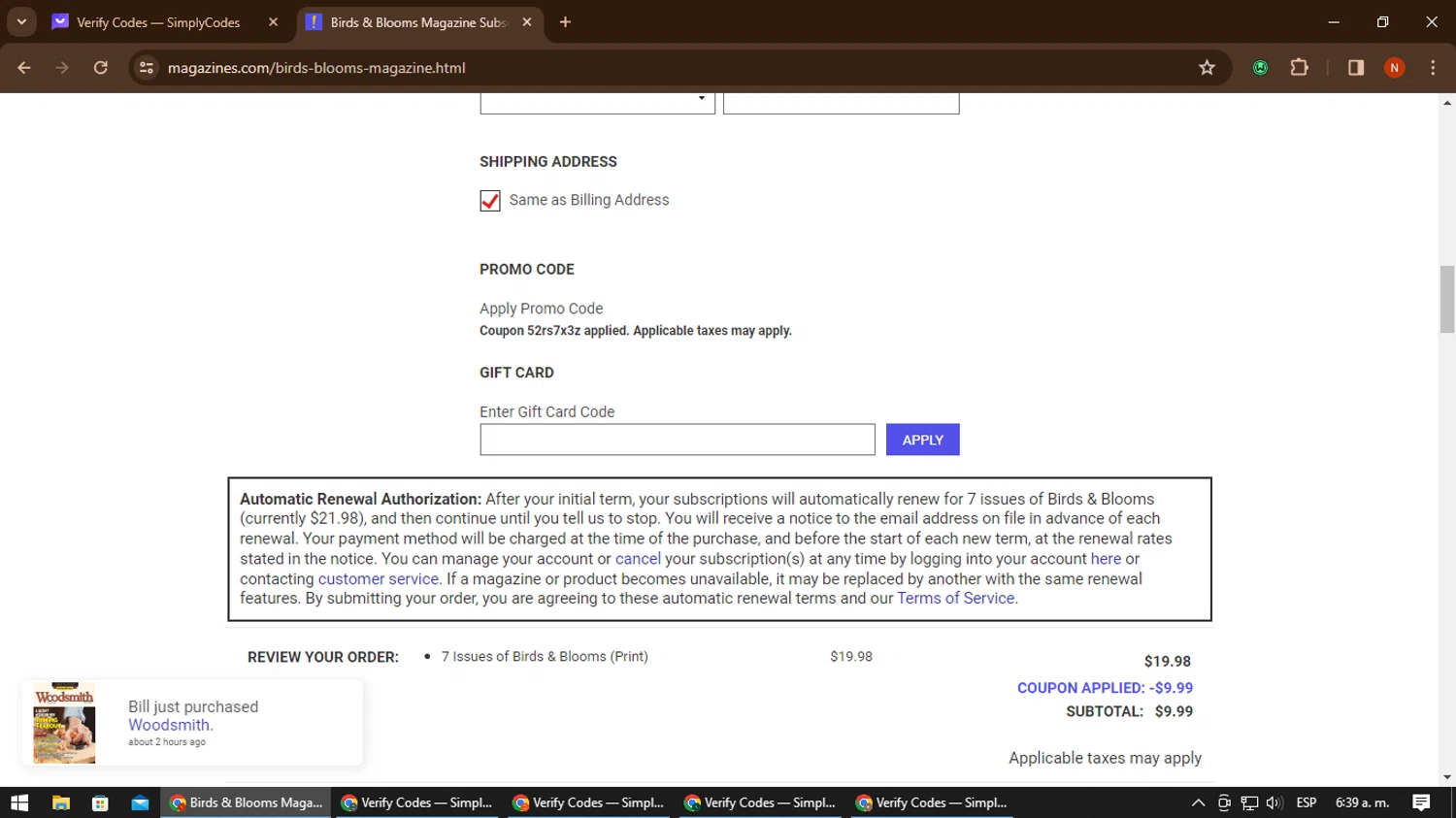The image size is (1456, 818).
Task: Click the browser back arrow
Action: point(24,68)
